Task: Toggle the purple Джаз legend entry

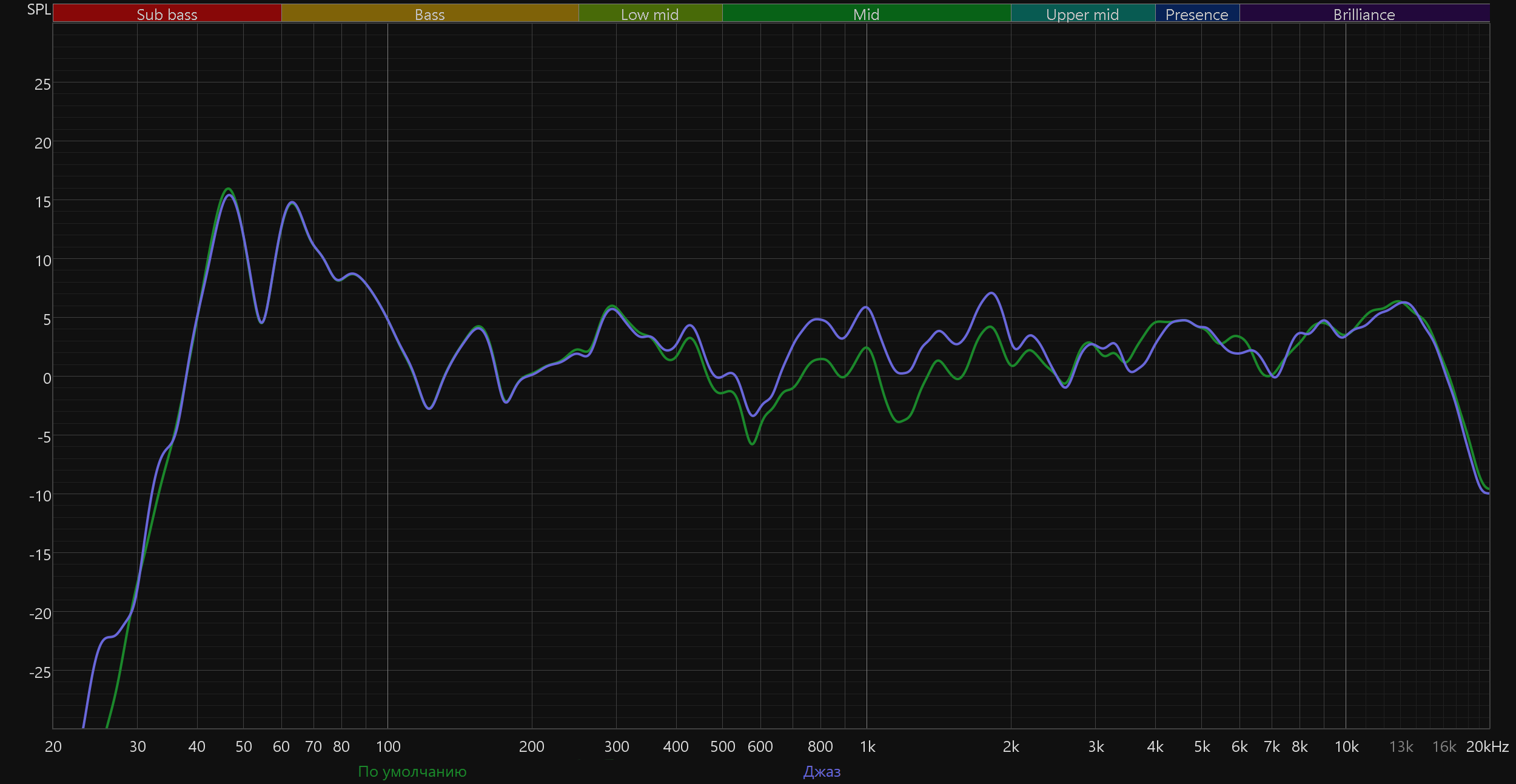Action: pyautogui.click(x=822, y=771)
